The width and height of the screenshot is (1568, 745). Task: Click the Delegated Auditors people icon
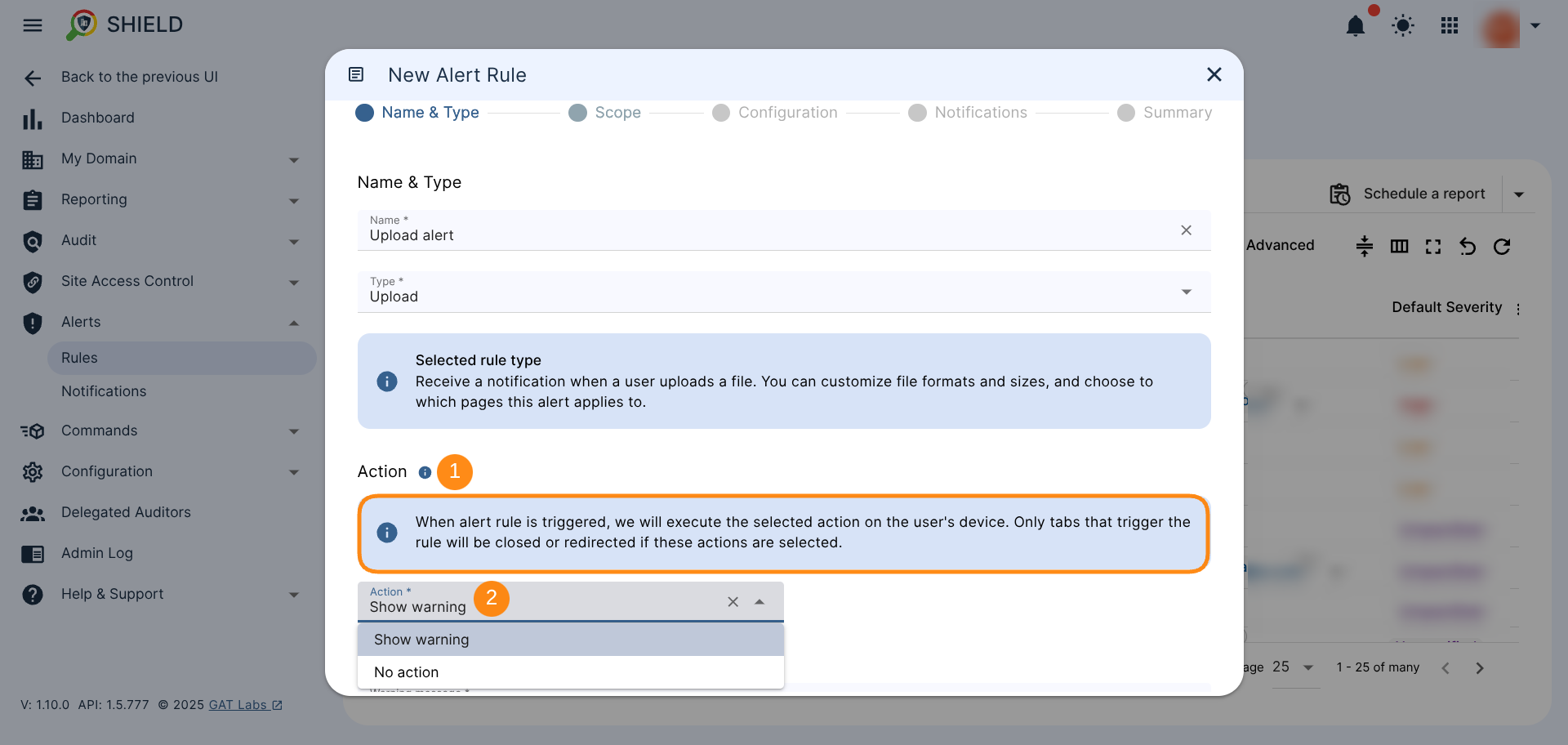(x=33, y=513)
